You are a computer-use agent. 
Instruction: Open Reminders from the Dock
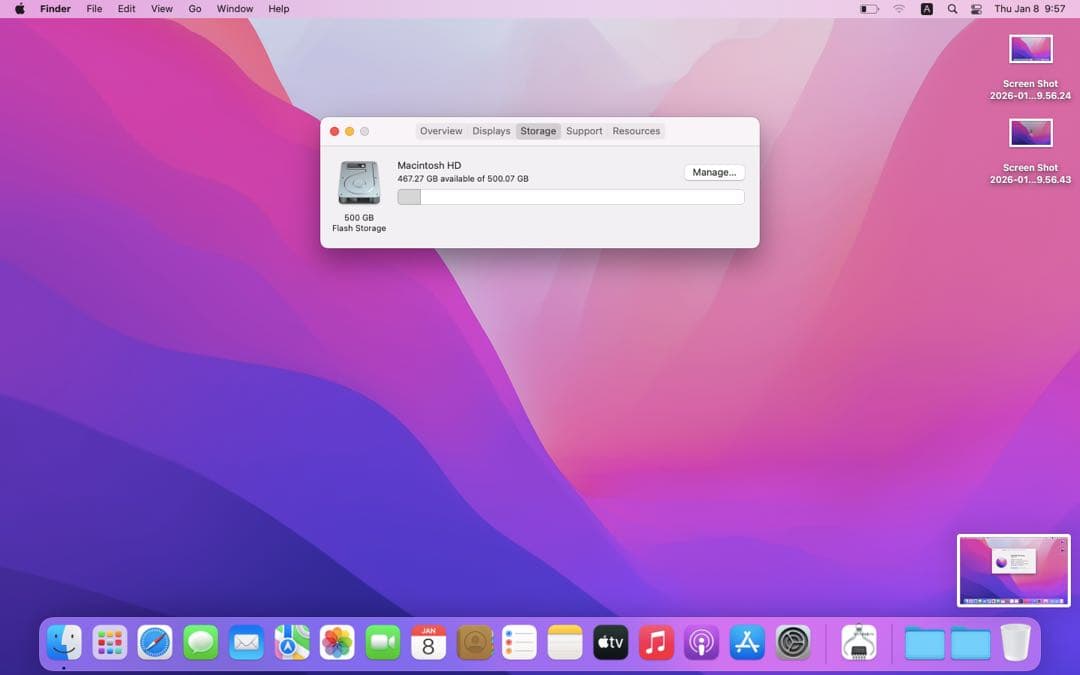point(519,643)
